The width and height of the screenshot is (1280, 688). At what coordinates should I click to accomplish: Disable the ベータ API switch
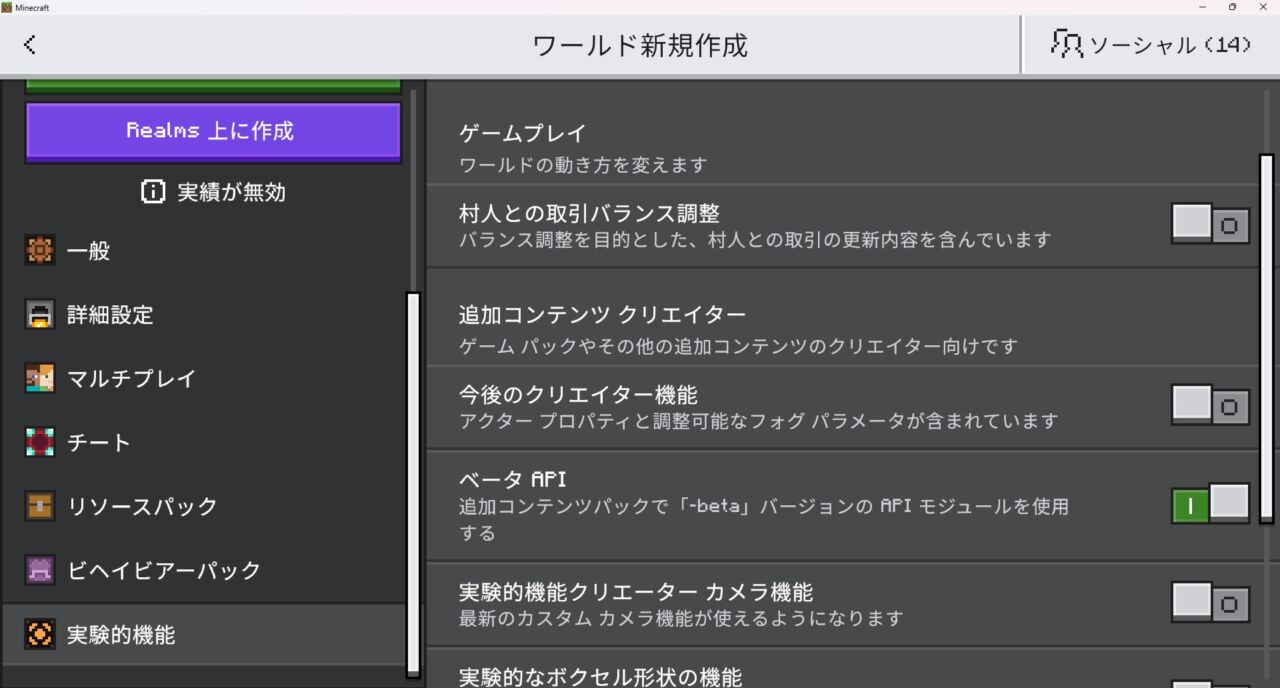pos(1210,504)
